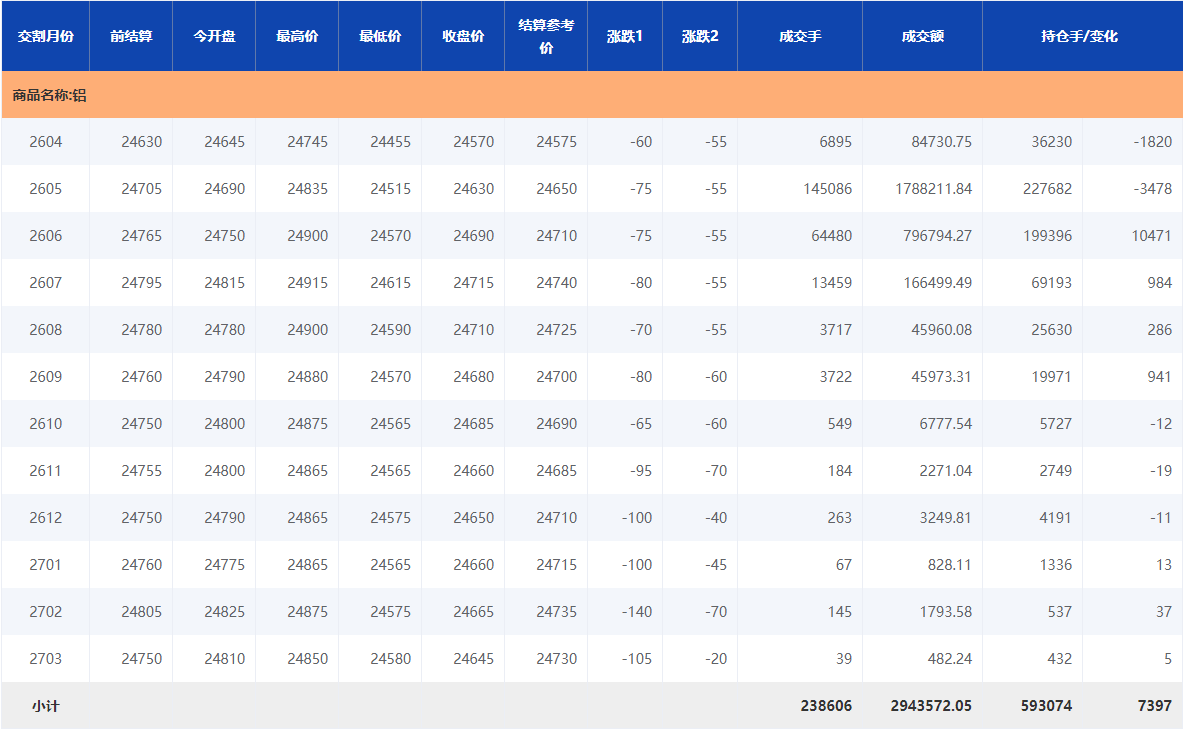Select position change value 10471
The height and width of the screenshot is (730, 1183).
point(1151,236)
